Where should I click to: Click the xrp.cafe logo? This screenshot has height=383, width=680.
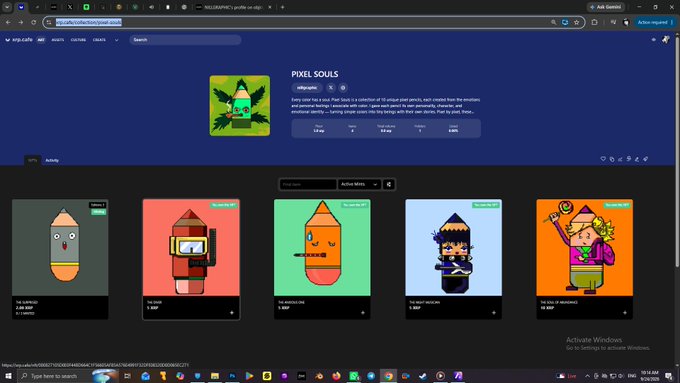coord(19,39)
